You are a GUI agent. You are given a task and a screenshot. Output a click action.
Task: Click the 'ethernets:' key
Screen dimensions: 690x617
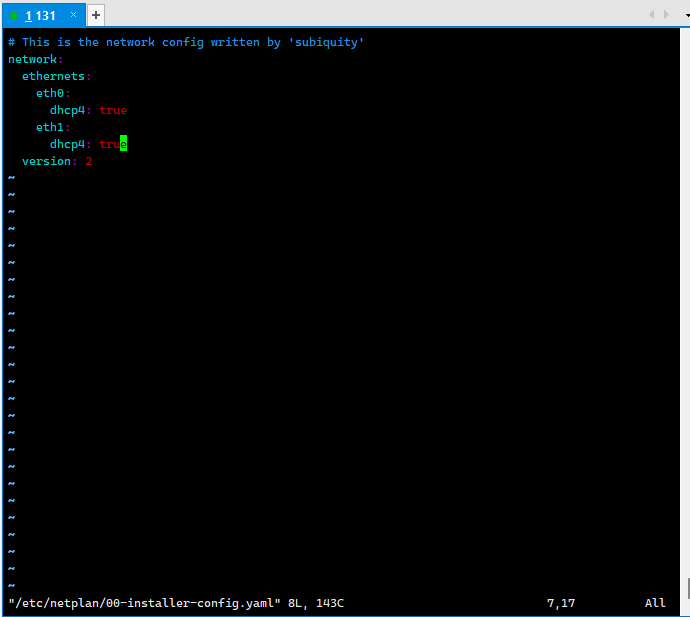click(x=56, y=76)
